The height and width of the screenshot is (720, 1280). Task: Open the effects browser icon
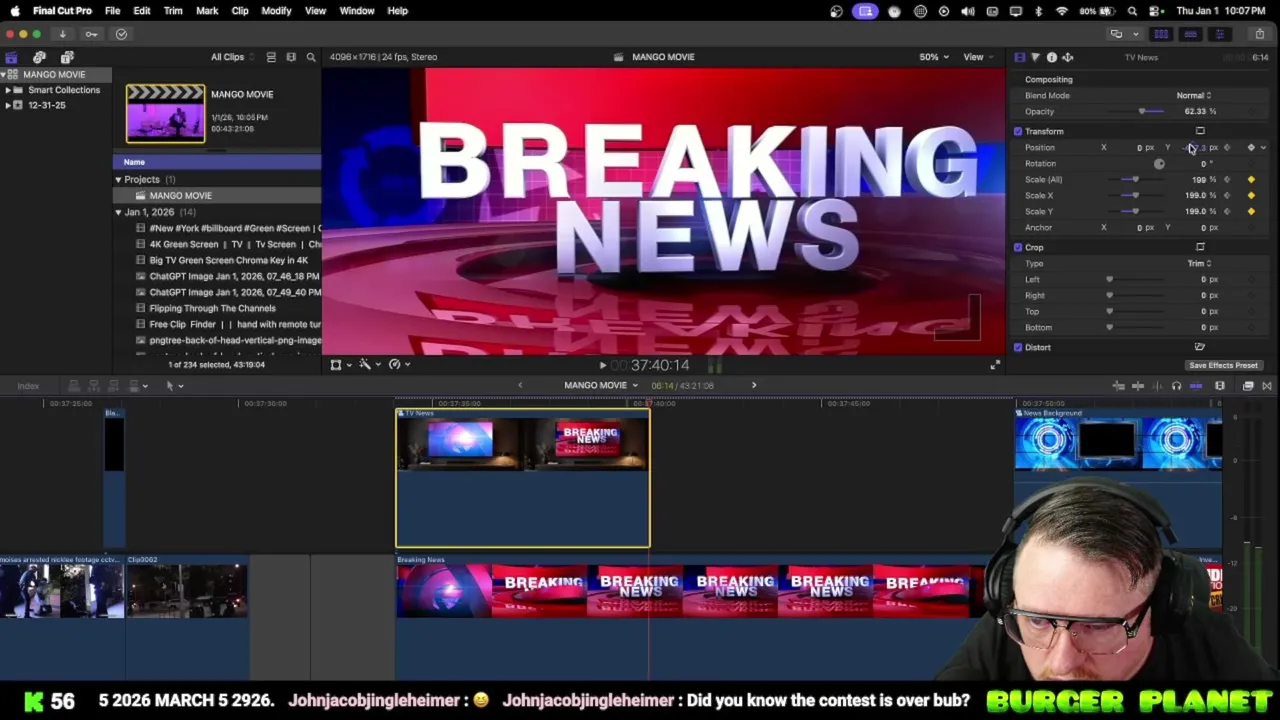pos(1248,386)
